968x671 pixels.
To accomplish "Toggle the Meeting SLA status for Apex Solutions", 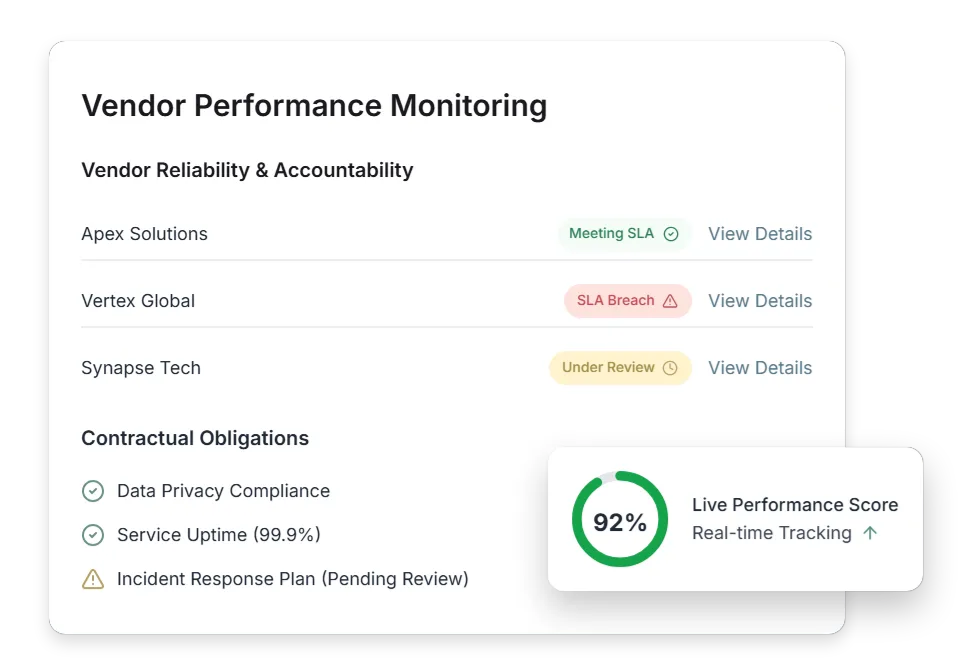I will pos(624,233).
